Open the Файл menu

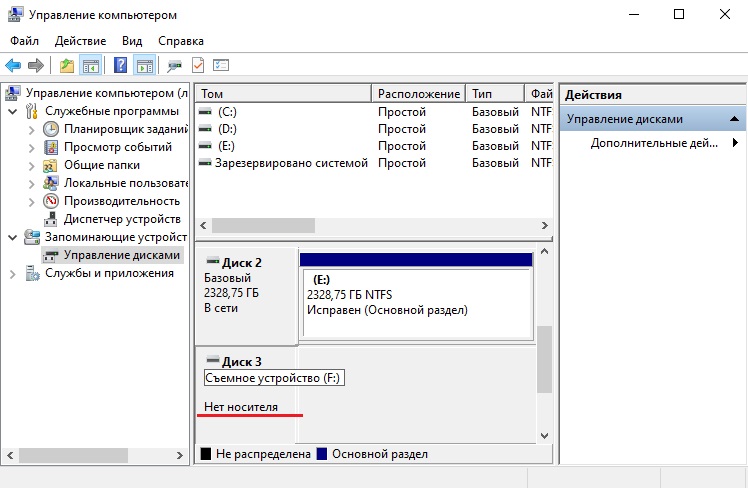[x=24, y=41]
